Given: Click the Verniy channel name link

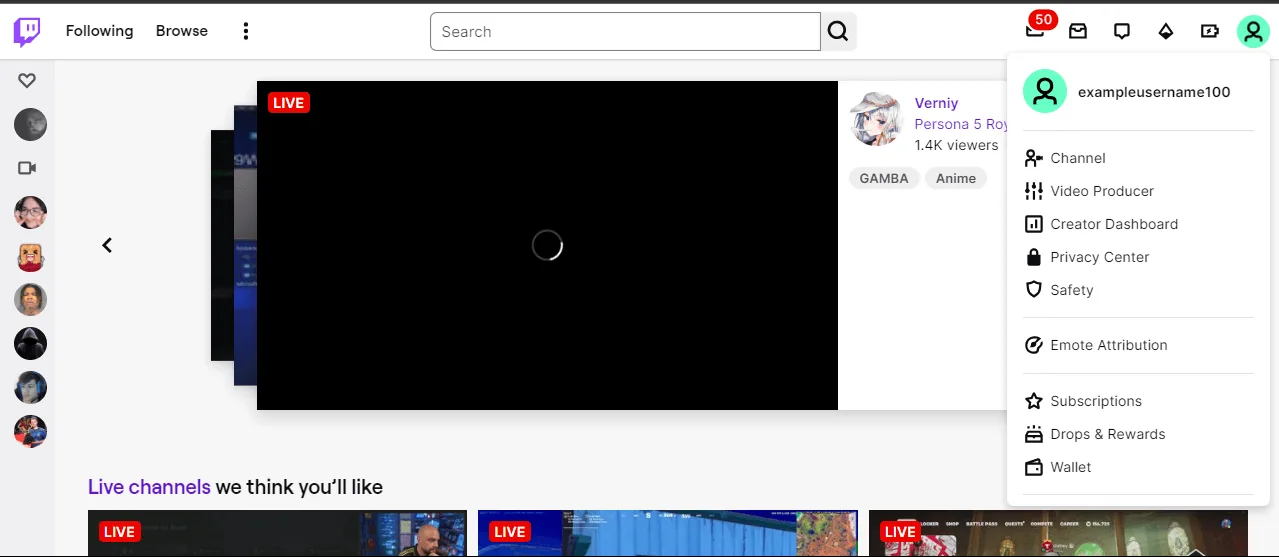Looking at the screenshot, I should point(936,103).
